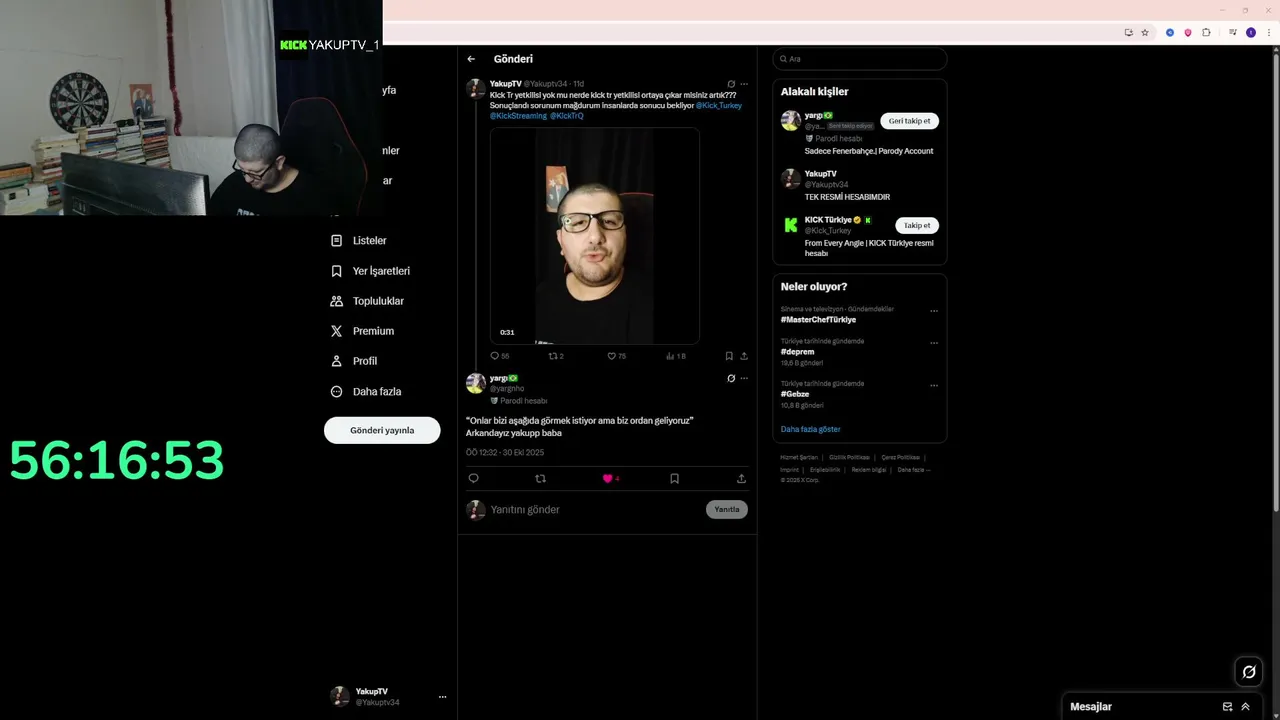The height and width of the screenshot is (720, 1280).
Task: Click the Gönderi yayınla button
Action: tap(382, 430)
